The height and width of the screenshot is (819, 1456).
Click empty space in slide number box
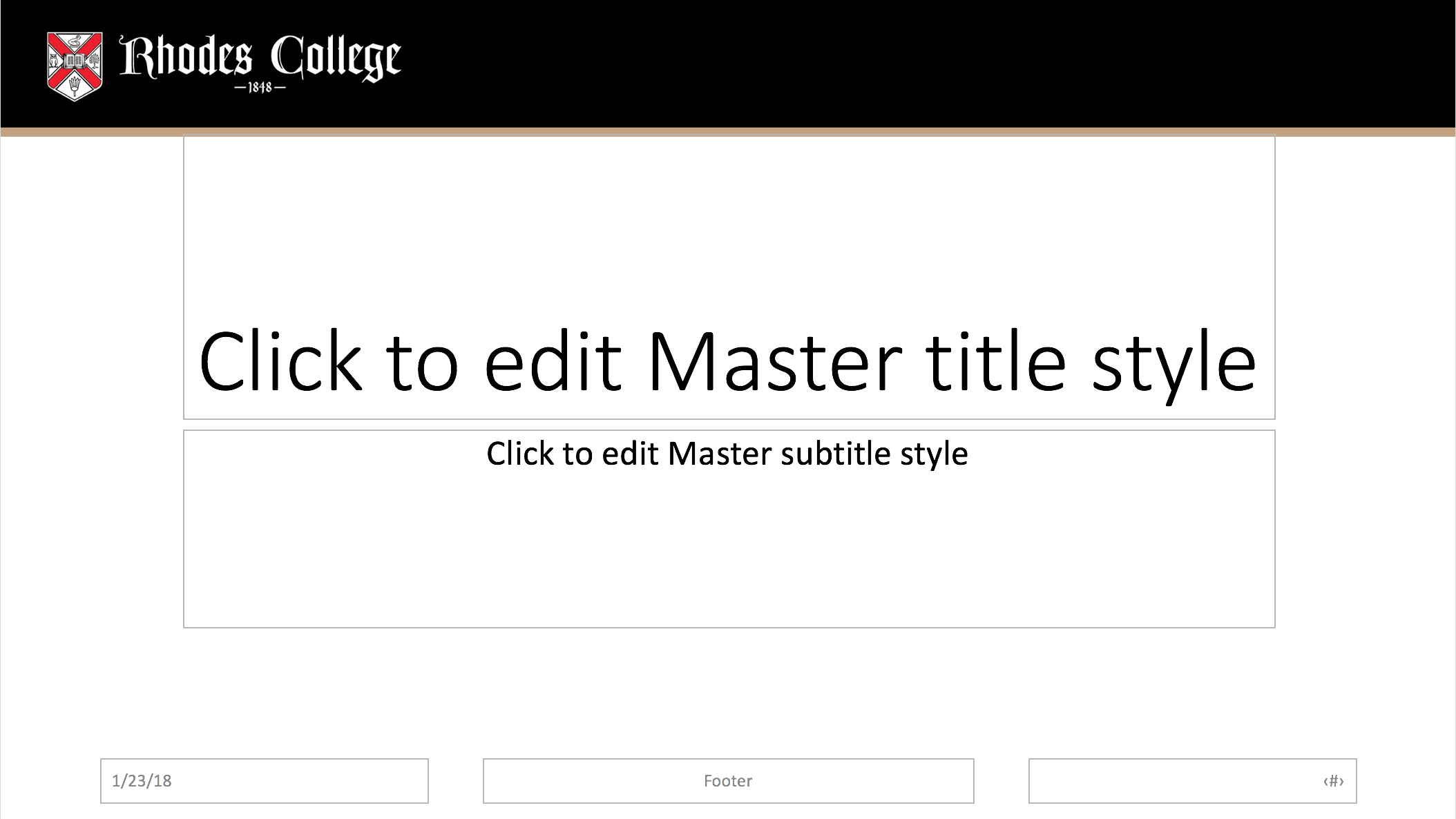click(x=1174, y=781)
